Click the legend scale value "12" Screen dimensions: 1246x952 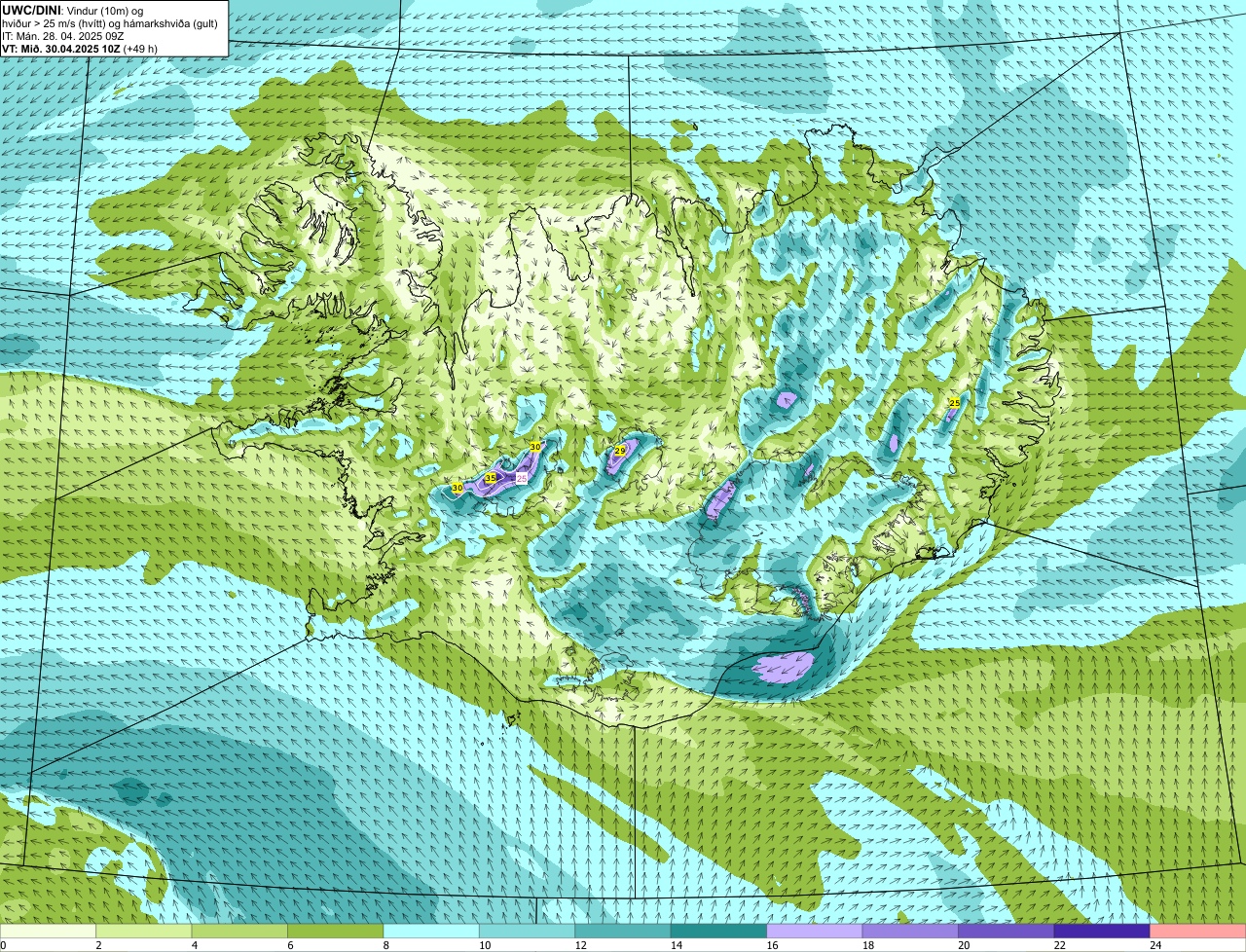(580, 945)
